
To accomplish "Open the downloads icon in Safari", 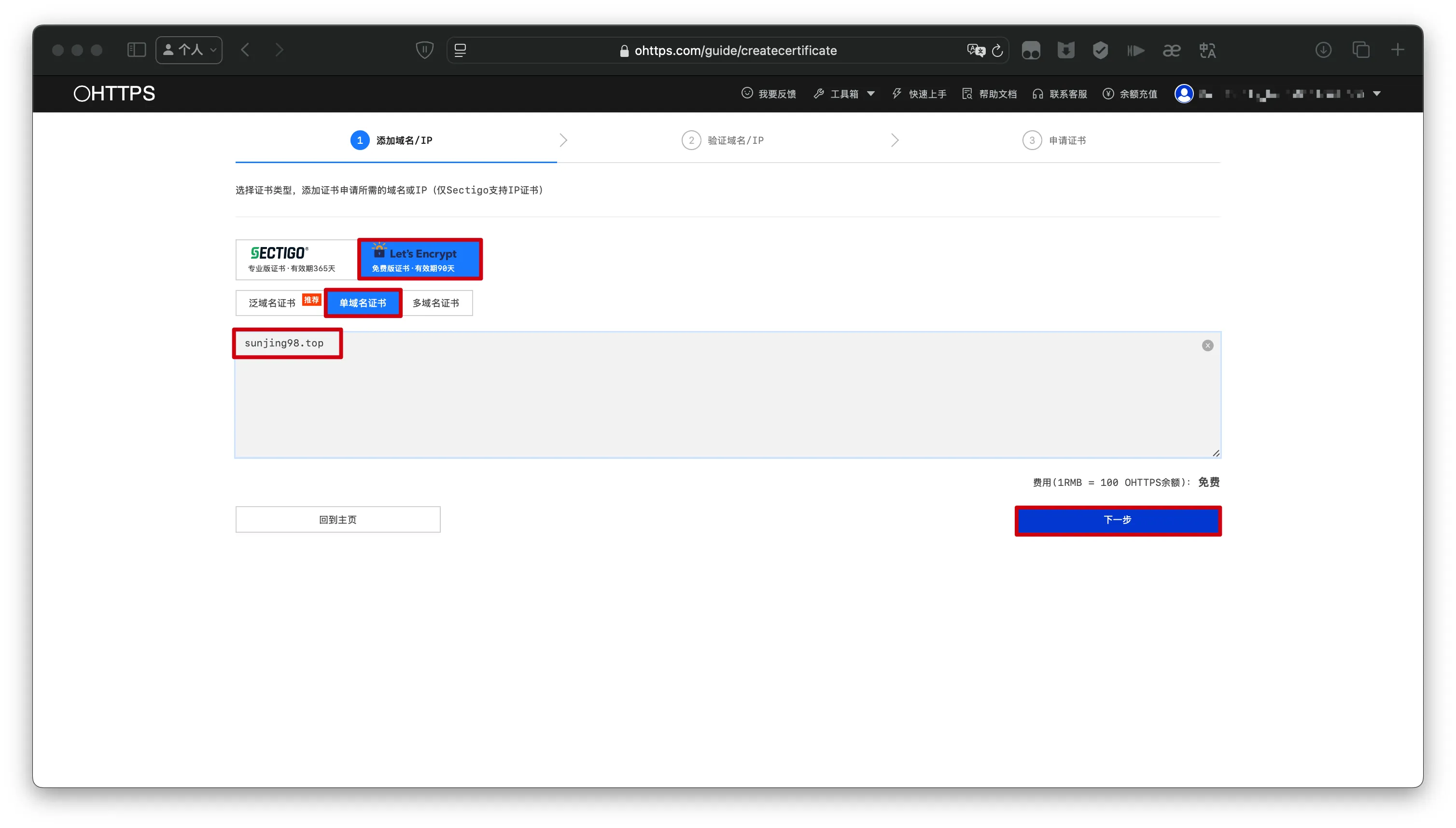I will pyautogui.click(x=1323, y=50).
